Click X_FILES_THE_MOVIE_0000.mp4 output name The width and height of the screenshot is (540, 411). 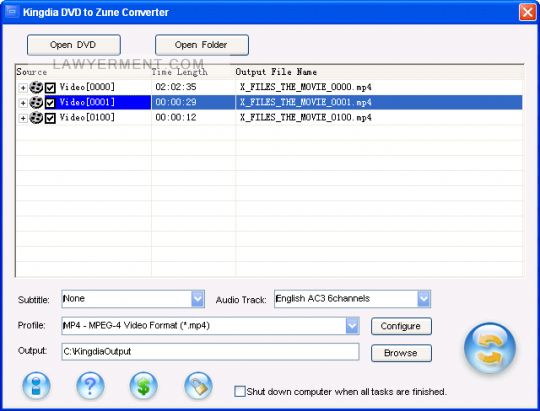coord(305,87)
